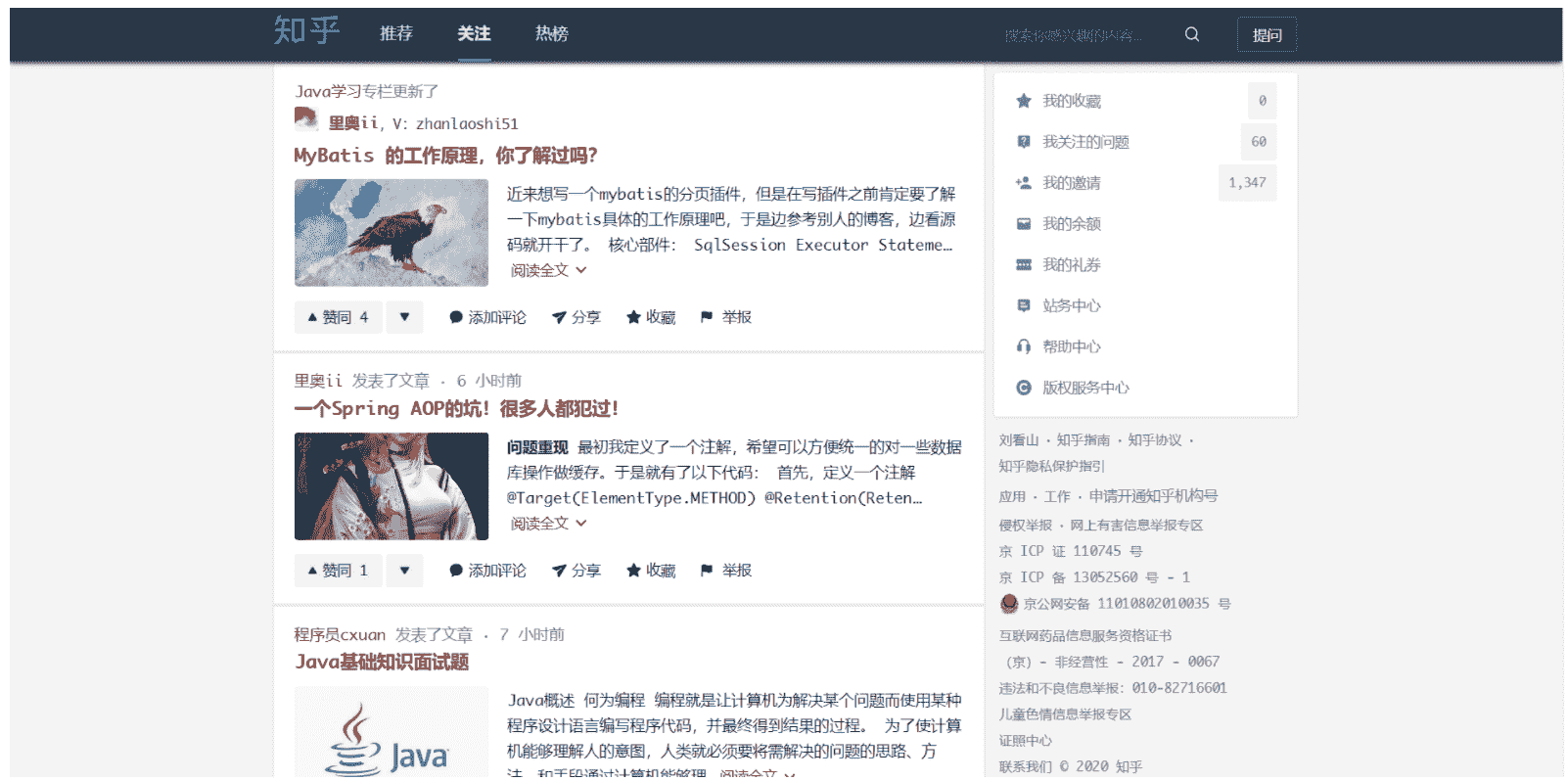Add comment on Spring AOP article
The height and width of the screenshot is (781, 1568).
coord(487,571)
